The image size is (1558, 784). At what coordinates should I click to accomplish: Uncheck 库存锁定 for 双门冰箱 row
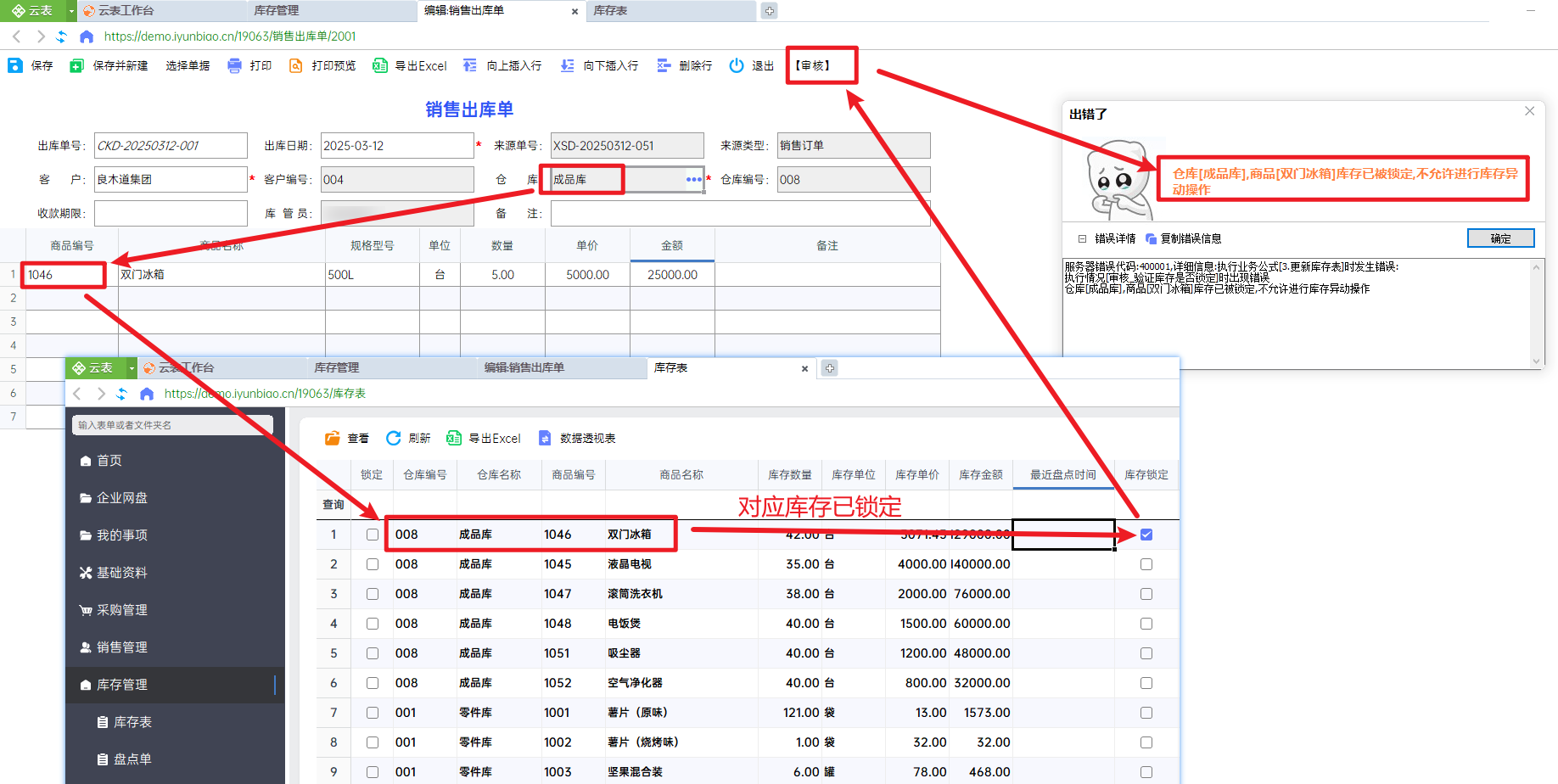[x=1146, y=535]
